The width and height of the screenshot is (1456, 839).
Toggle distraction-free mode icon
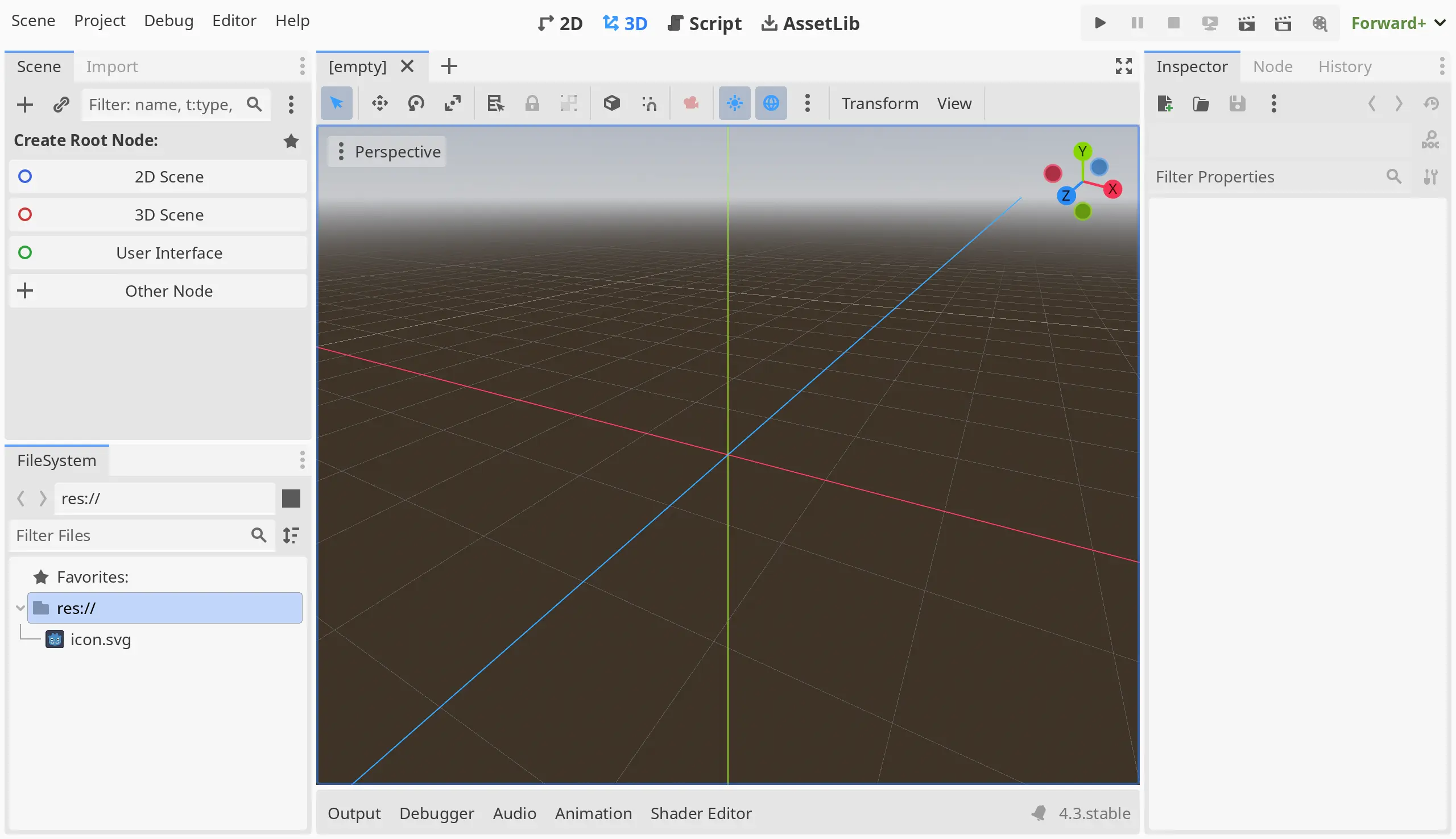1123,67
